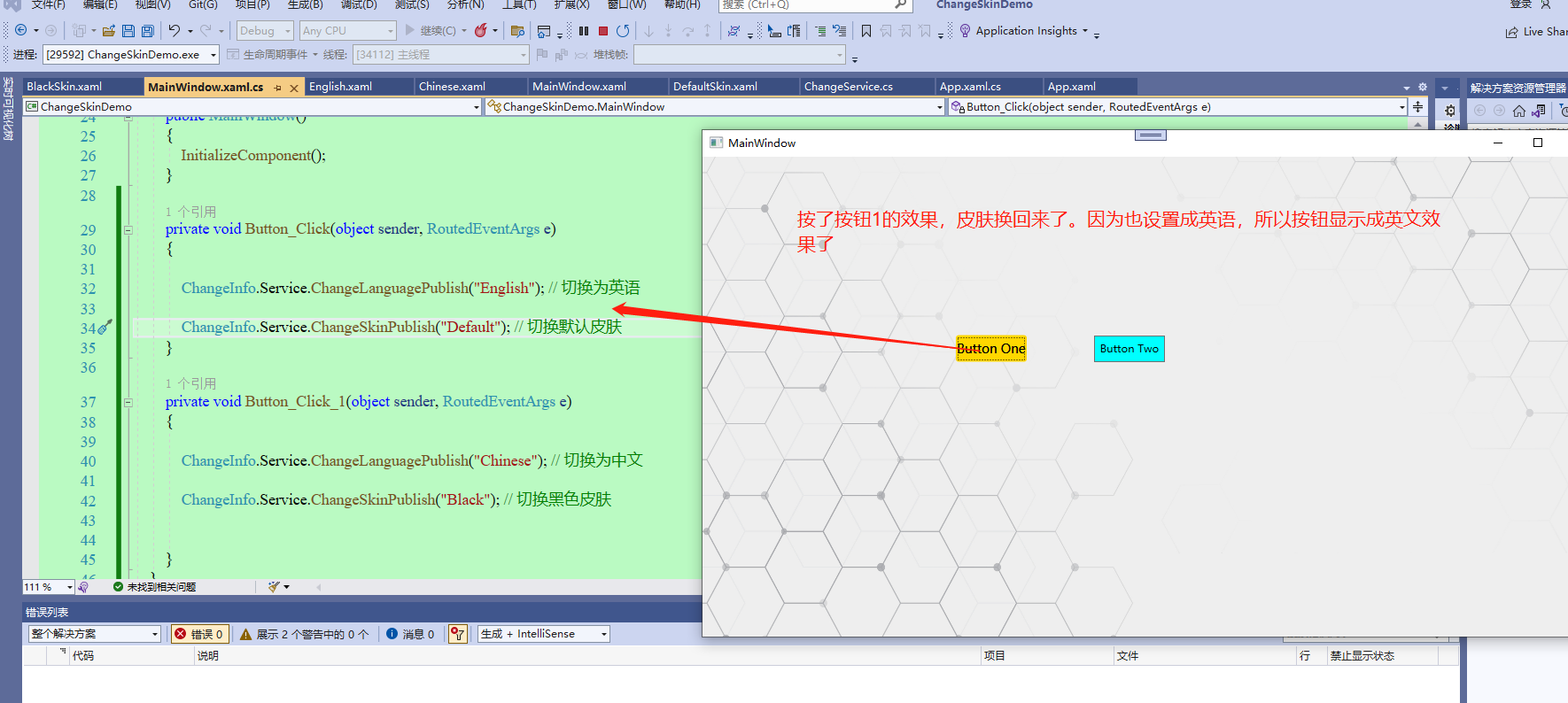Open the 调试(D) menu
The height and width of the screenshot is (703, 1568).
[359, 4]
